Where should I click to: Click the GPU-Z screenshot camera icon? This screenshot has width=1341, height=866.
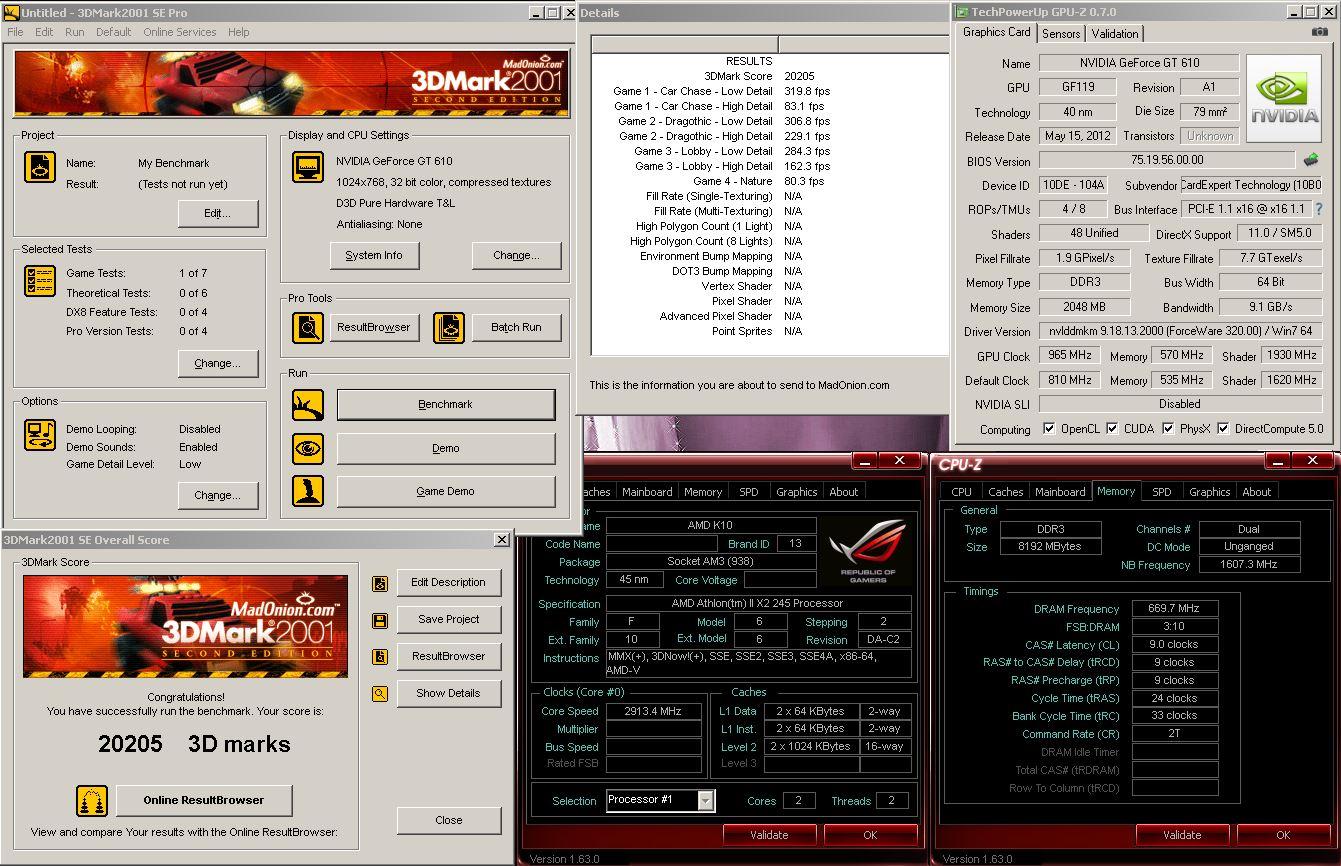[x=1320, y=32]
